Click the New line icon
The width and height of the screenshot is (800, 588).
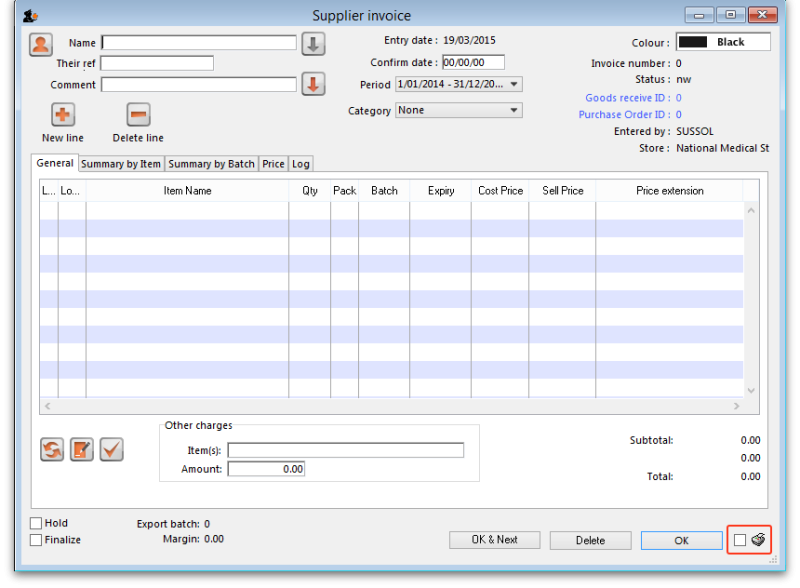pyautogui.click(x=61, y=113)
